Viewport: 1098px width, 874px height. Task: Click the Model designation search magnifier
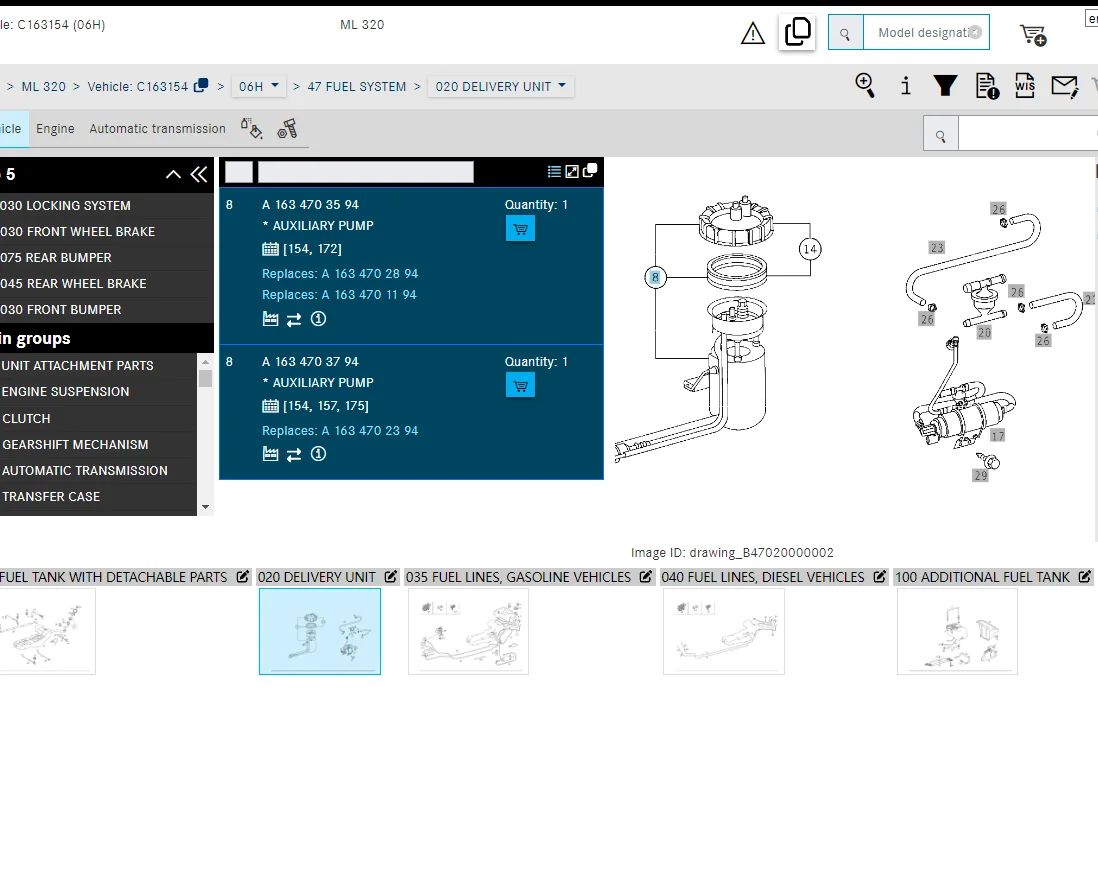tap(845, 33)
